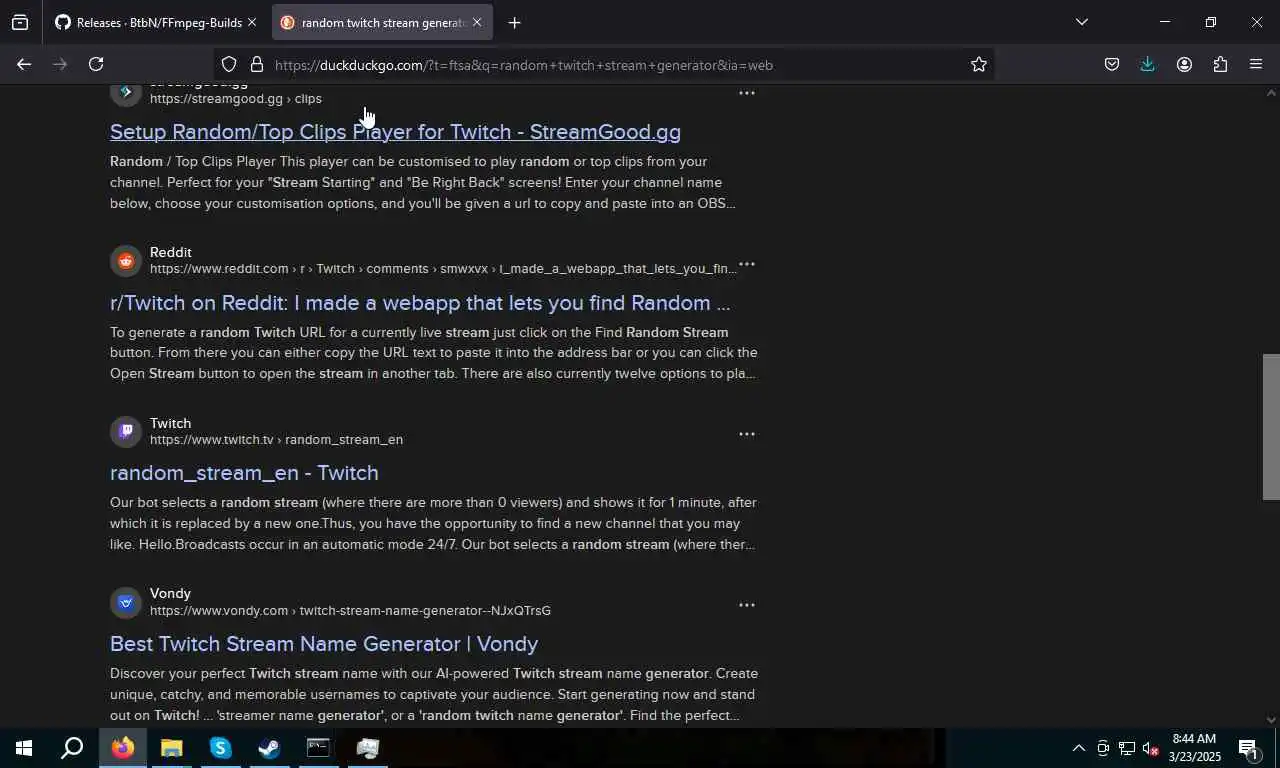Open Skype from taskbar
The image size is (1280, 768).
220,748
